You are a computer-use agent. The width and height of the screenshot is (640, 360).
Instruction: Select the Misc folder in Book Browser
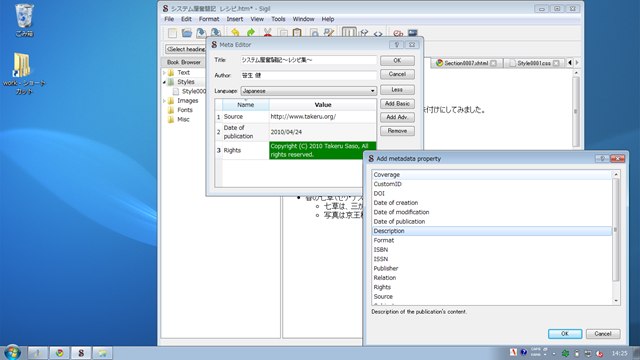(x=183, y=120)
